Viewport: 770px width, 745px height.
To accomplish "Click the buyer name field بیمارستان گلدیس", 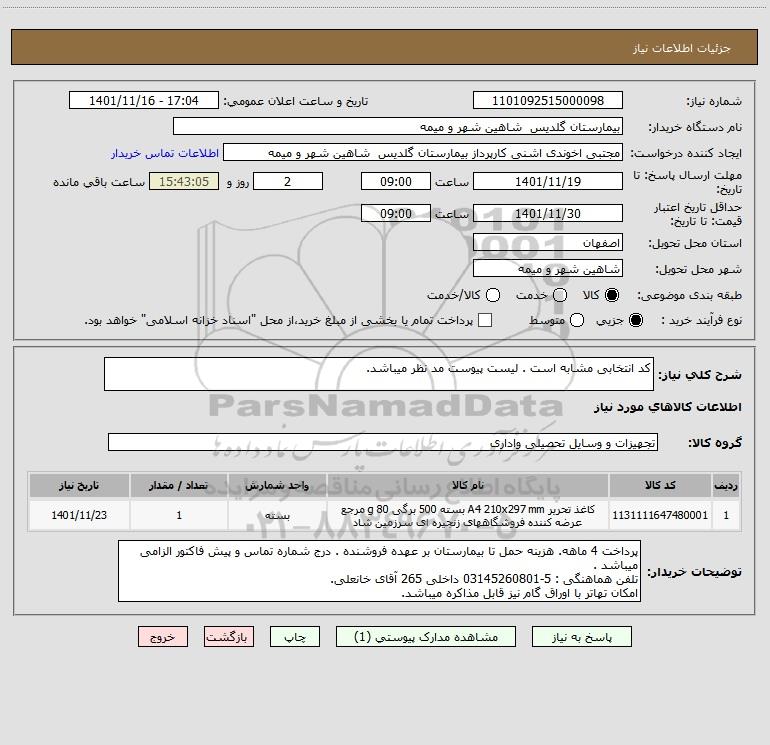I will click(x=398, y=127).
